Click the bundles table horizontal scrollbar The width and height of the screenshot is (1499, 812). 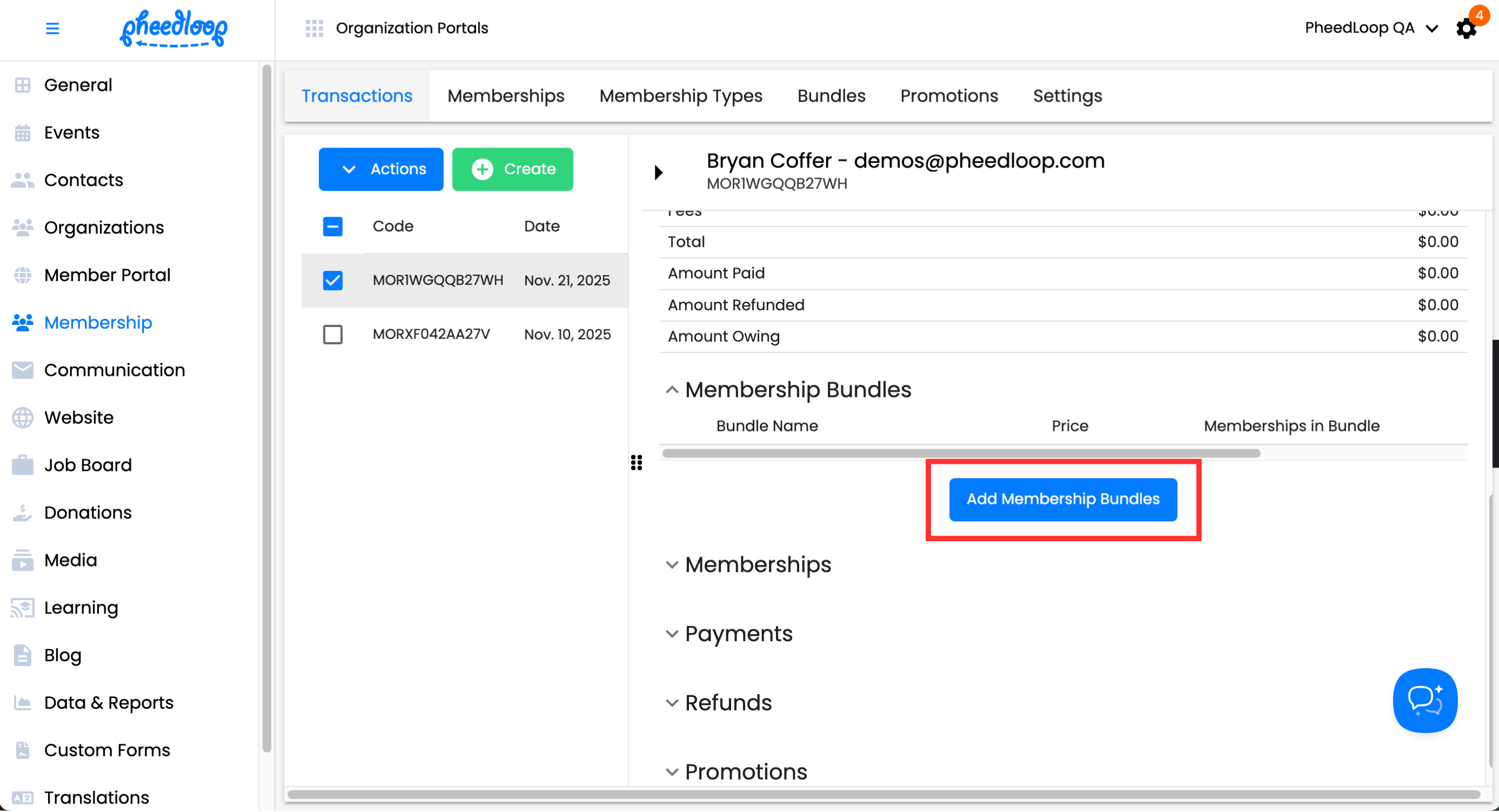[x=960, y=454]
